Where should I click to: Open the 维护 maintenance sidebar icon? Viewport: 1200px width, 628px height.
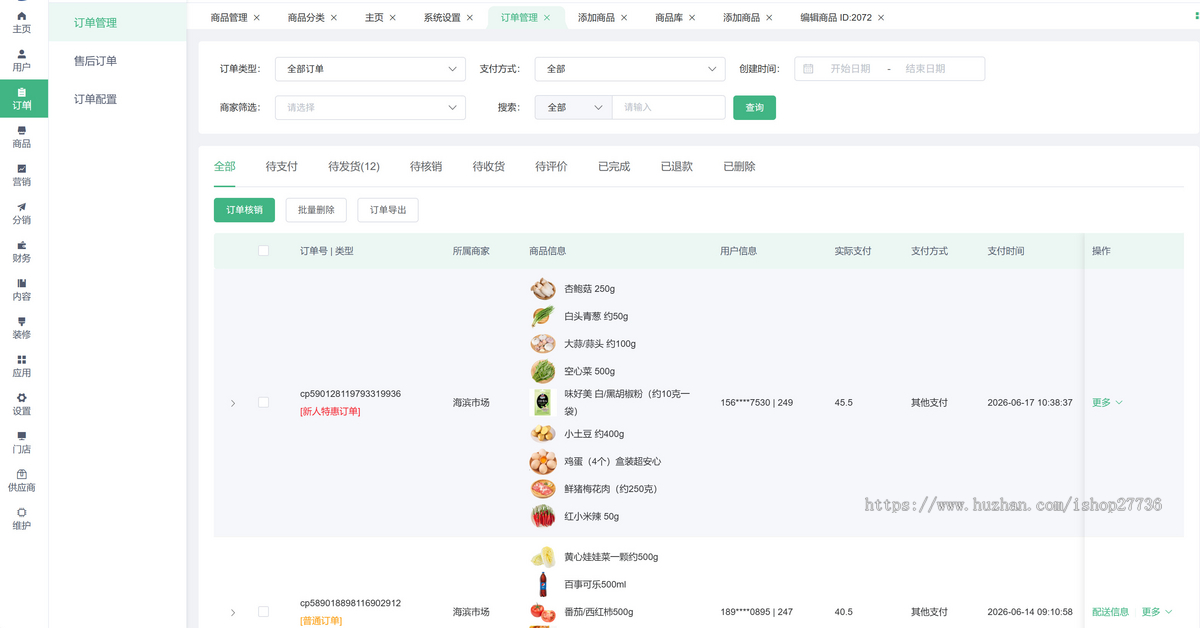(x=22, y=512)
